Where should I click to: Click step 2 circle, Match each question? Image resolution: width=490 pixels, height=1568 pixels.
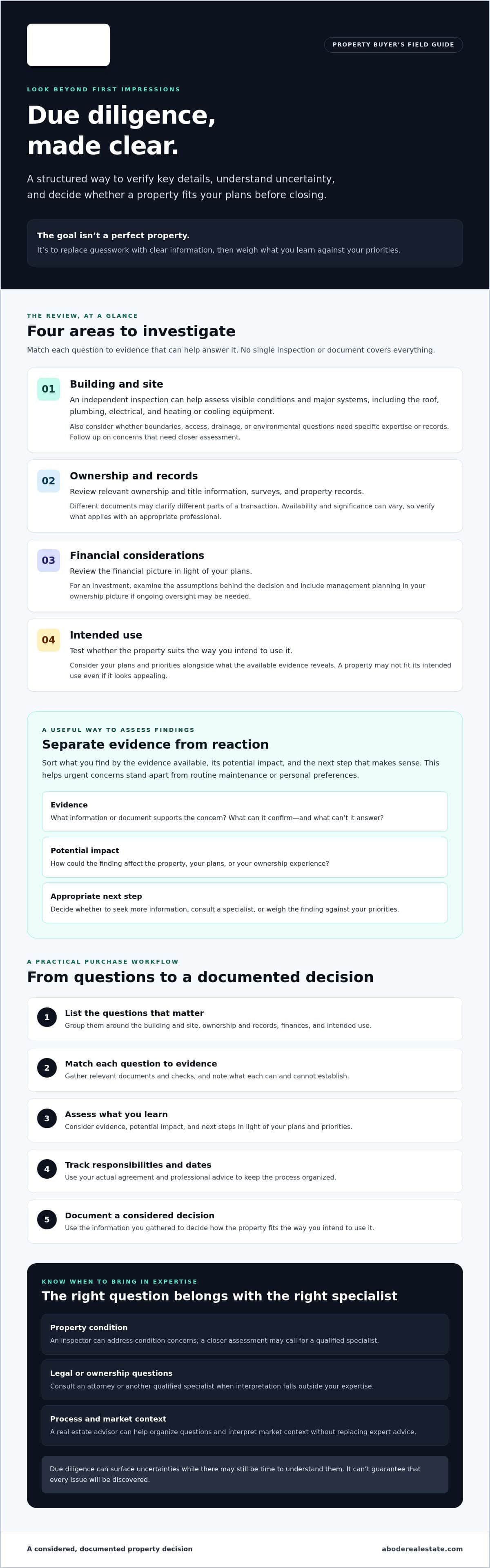point(47,1068)
